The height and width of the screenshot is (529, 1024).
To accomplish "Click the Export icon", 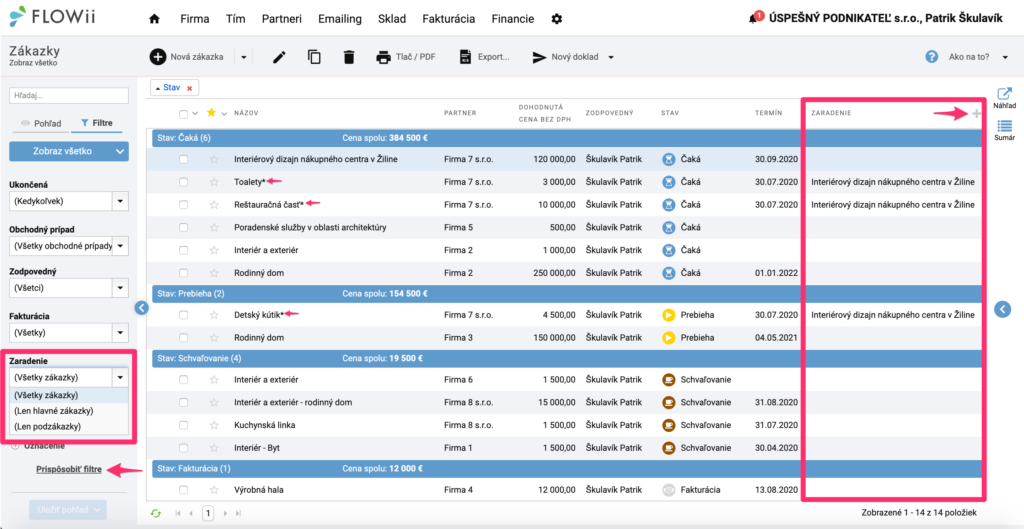I will click(466, 57).
